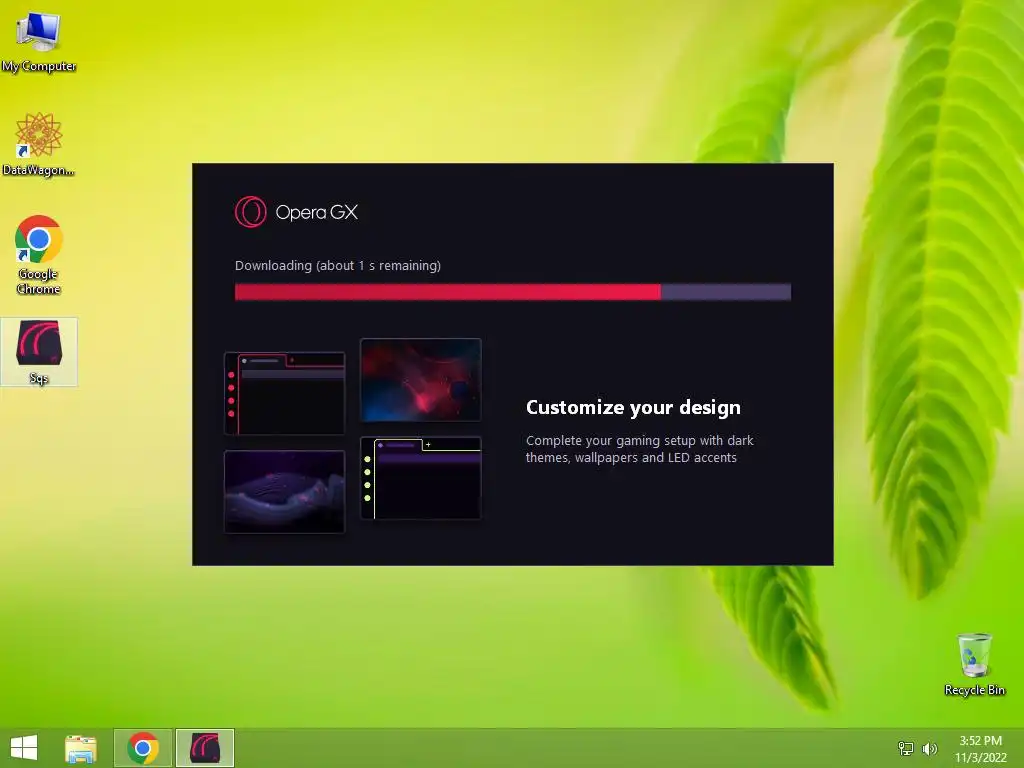This screenshot has width=1024, height=768.
Task: Click the purple landscape wallpaper thumbnail
Action: pyautogui.click(x=284, y=492)
